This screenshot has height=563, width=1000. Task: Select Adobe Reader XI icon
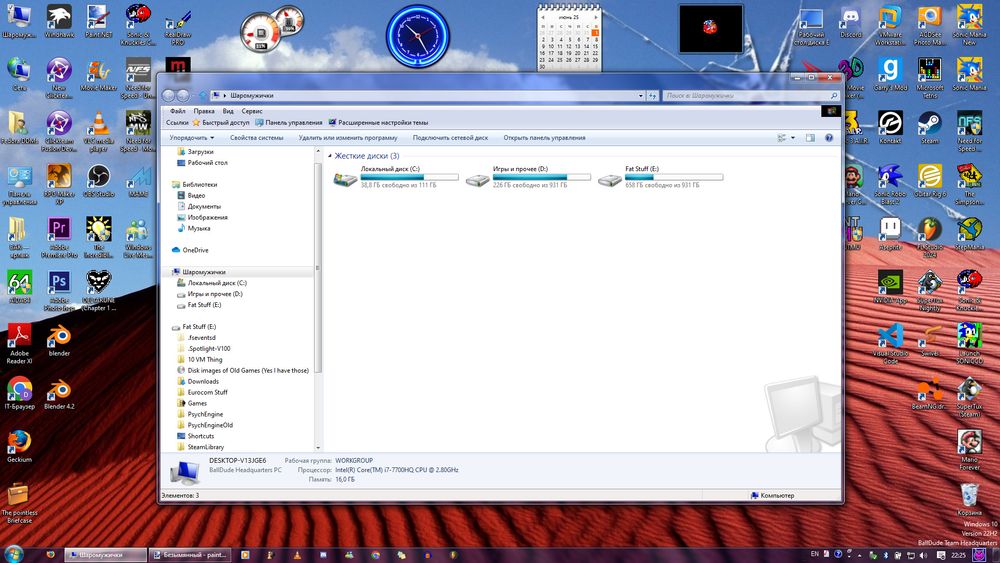coord(19,344)
